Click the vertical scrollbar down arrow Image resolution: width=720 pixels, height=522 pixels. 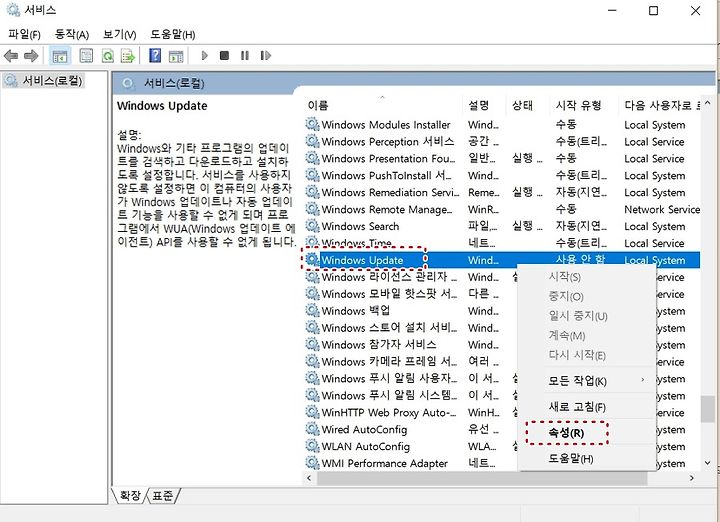(x=708, y=463)
